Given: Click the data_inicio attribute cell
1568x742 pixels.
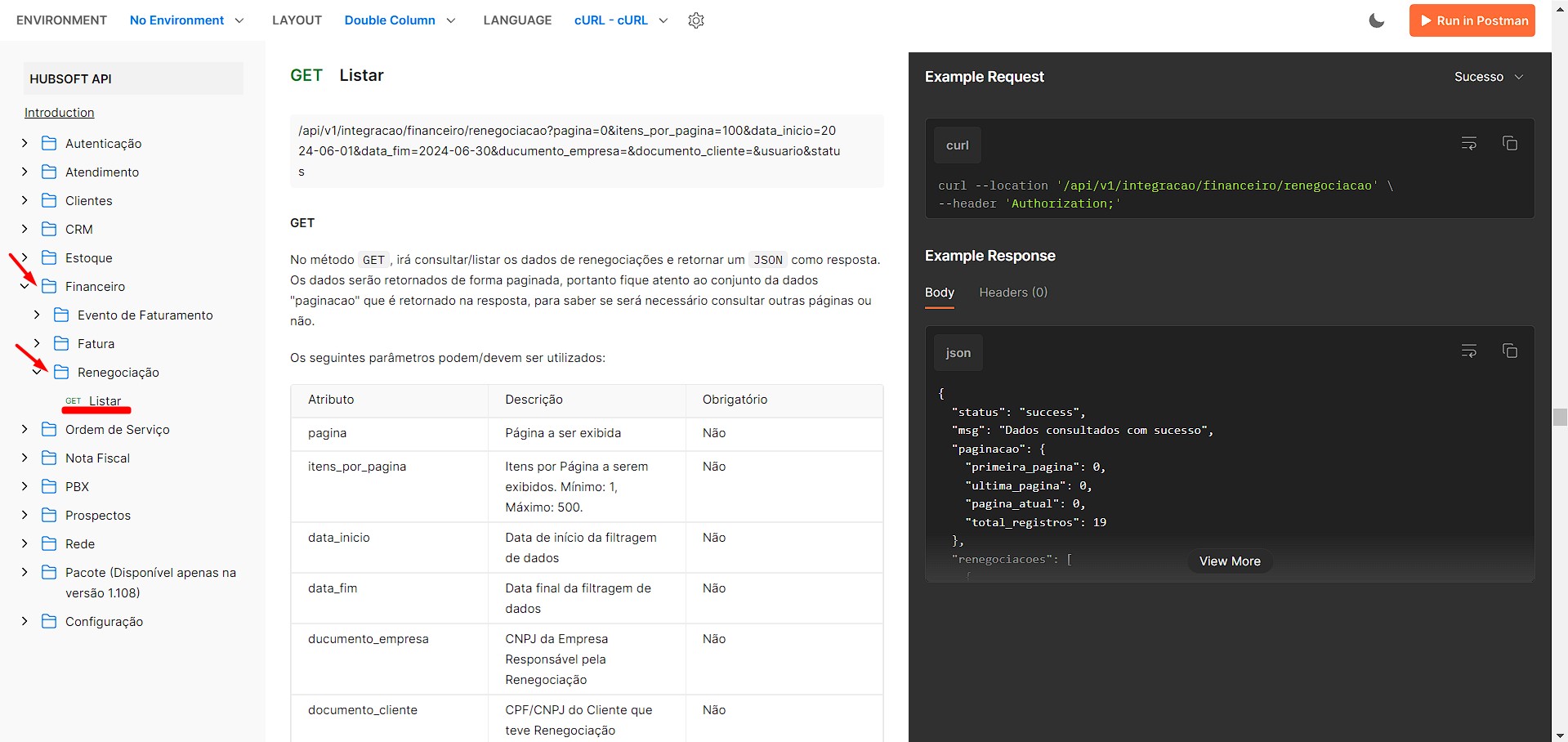Looking at the screenshot, I should point(390,548).
